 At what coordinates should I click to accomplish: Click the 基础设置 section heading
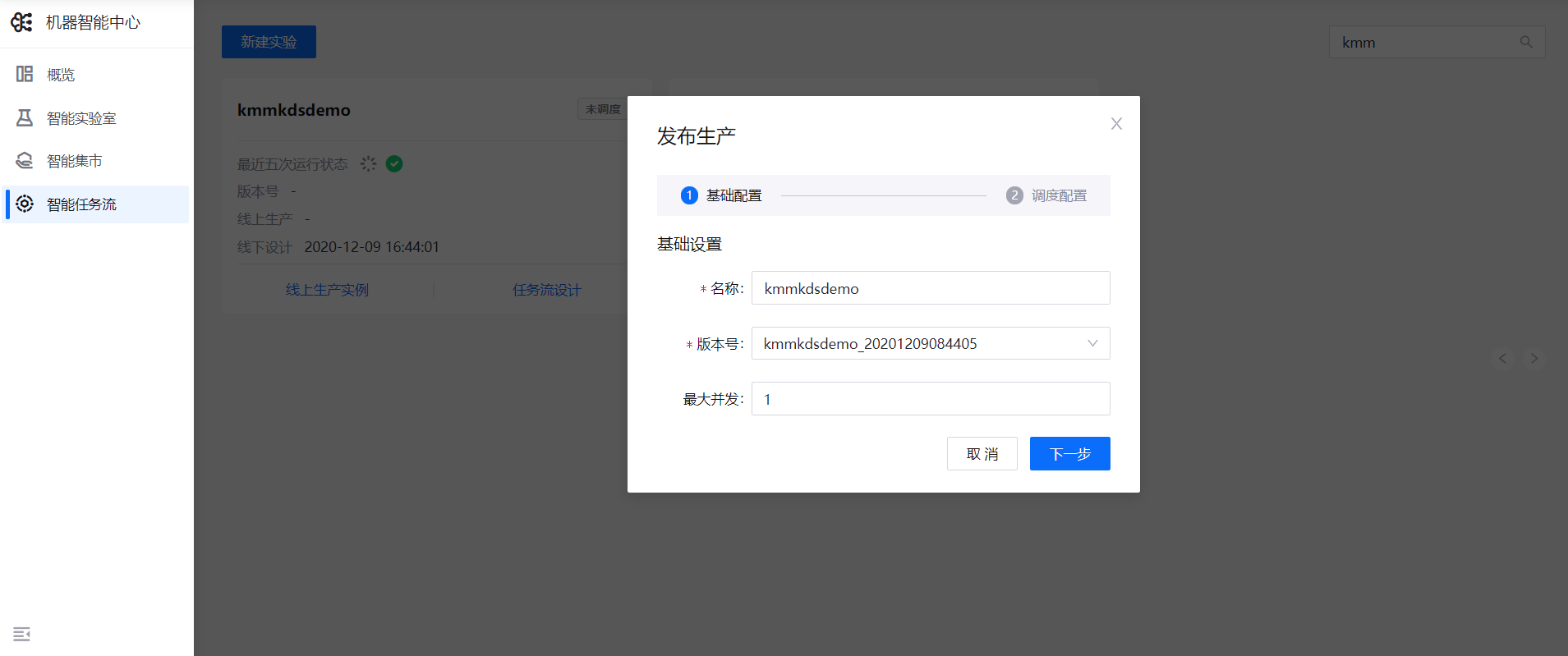(x=689, y=244)
